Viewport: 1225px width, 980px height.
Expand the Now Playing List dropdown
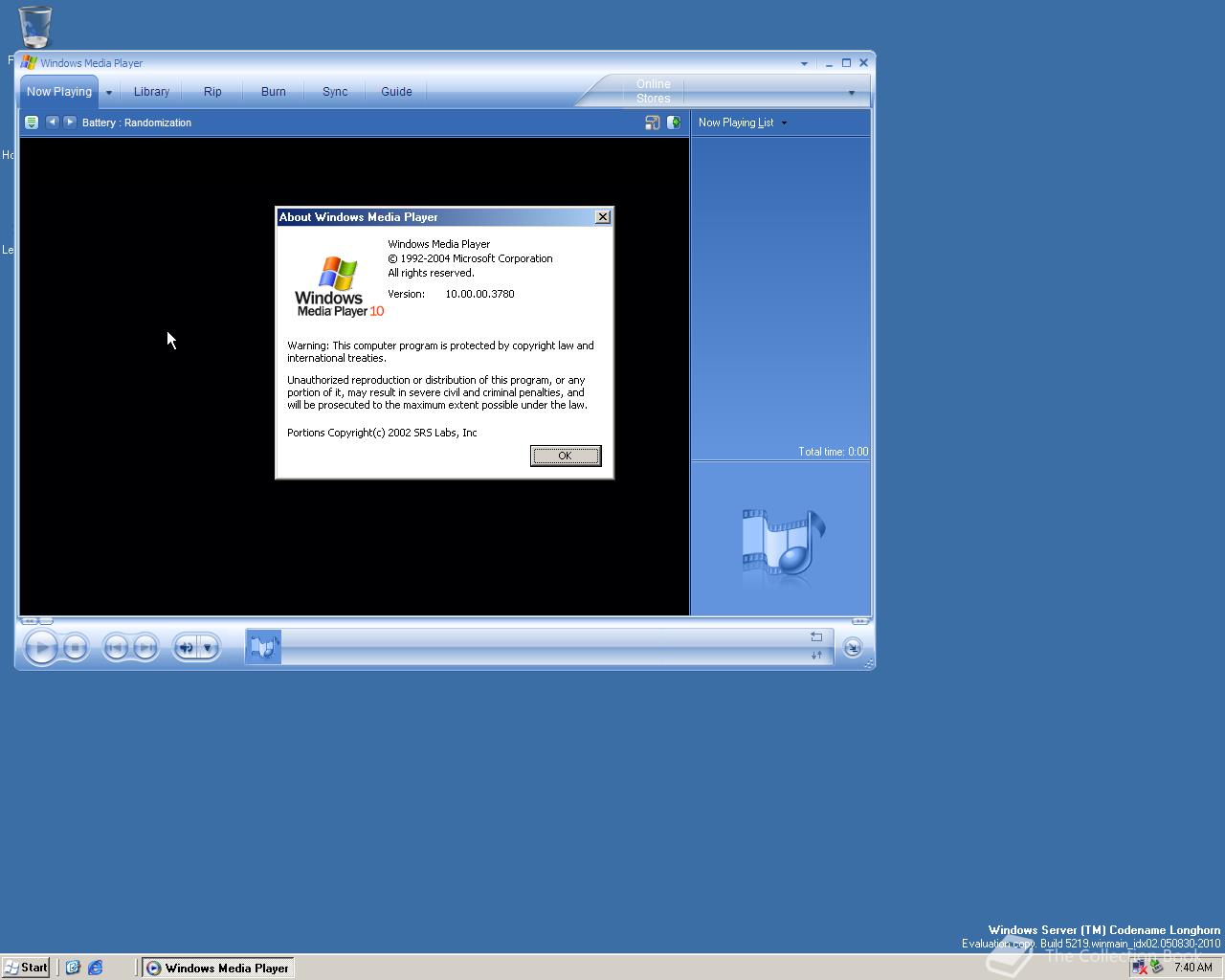click(x=784, y=122)
